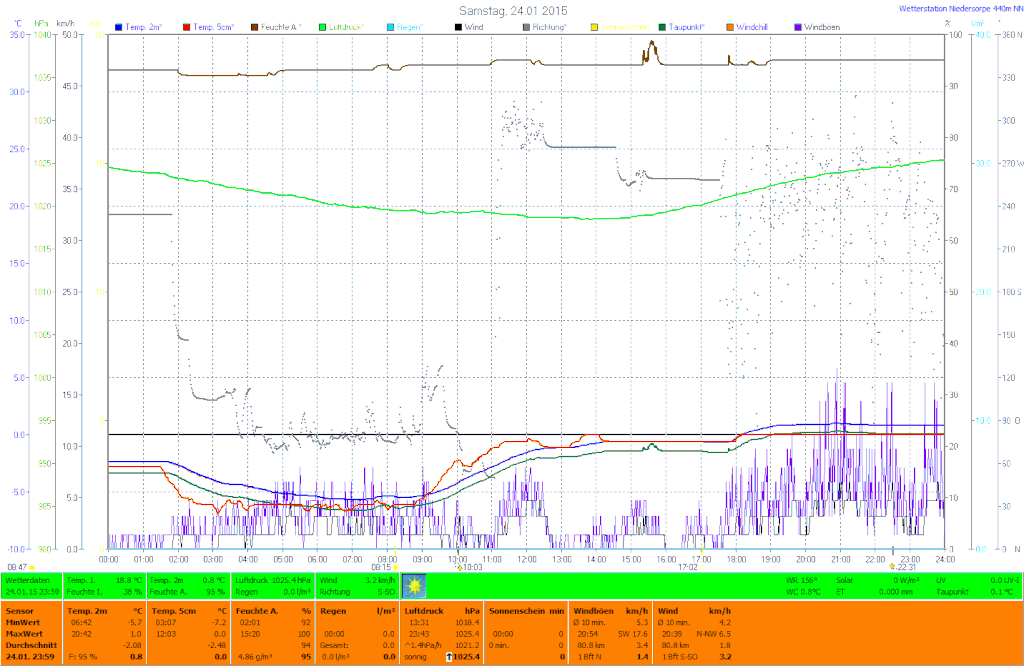Click the 22:31 marker below the time axis

[x=902, y=567]
